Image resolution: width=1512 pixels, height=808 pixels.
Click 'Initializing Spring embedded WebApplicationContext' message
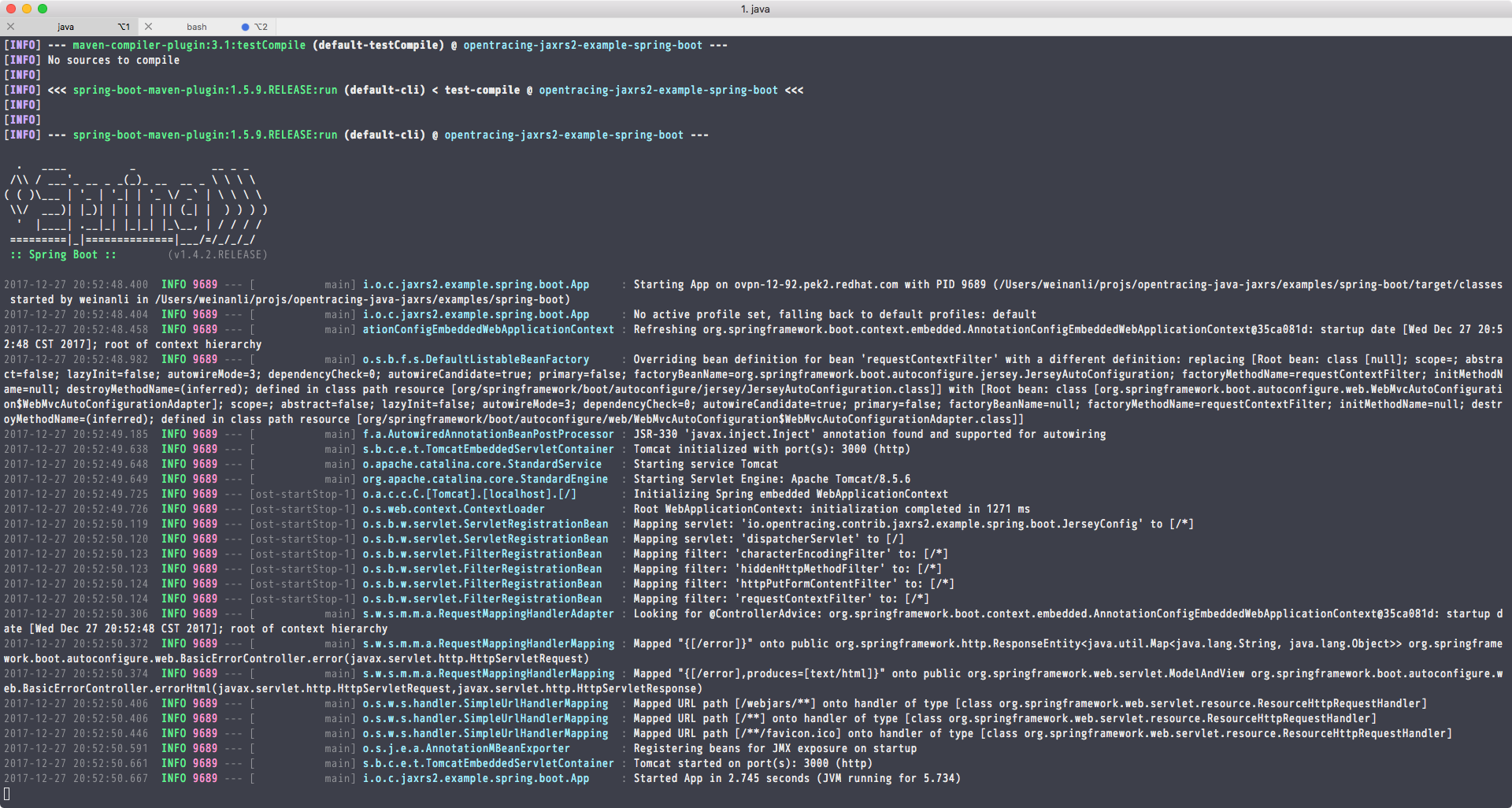click(791, 494)
